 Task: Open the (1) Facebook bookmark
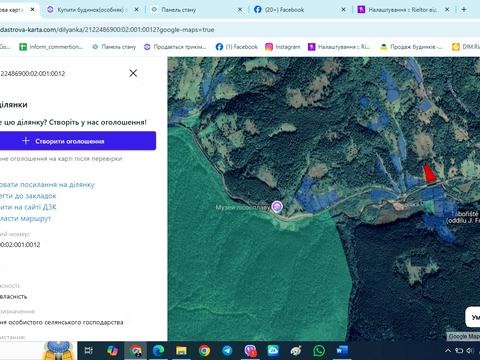click(237, 47)
